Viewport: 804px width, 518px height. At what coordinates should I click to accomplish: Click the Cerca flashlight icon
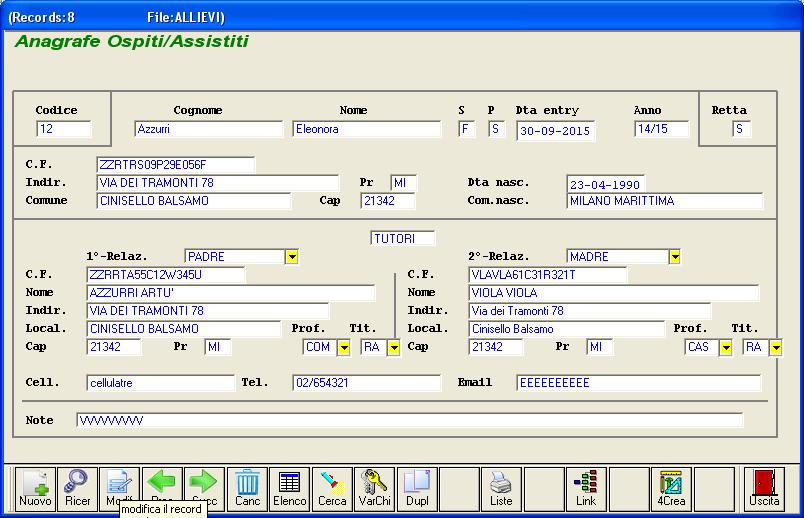coord(332,489)
